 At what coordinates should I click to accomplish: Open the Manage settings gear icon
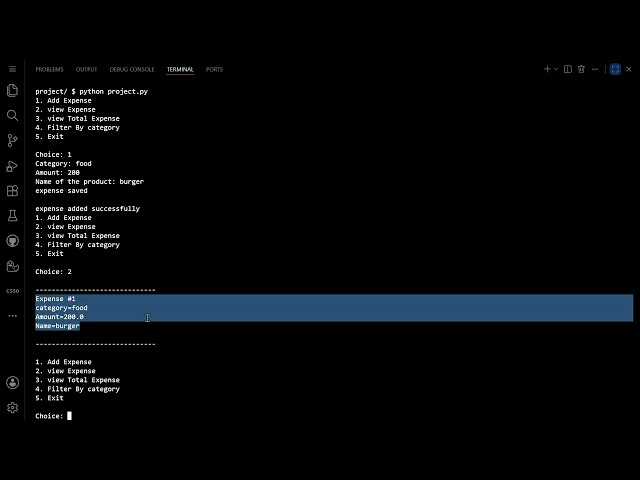coord(12,407)
